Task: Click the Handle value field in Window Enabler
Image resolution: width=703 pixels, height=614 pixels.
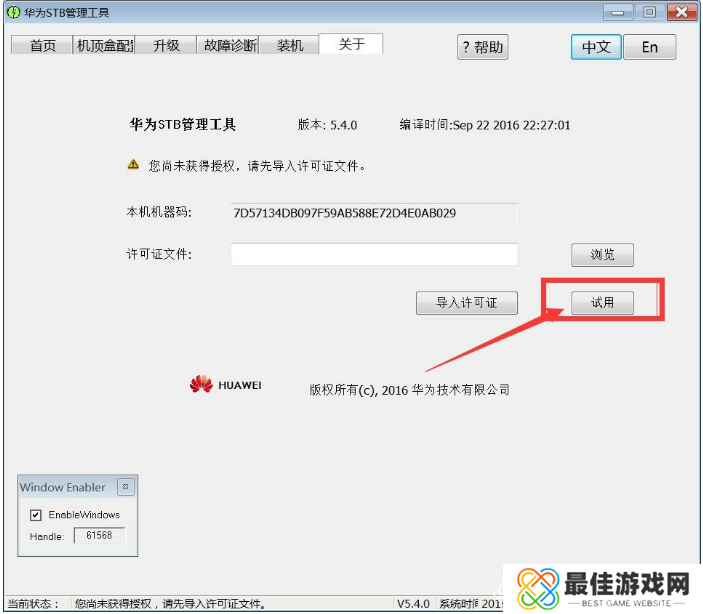Action: [x=97, y=537]
